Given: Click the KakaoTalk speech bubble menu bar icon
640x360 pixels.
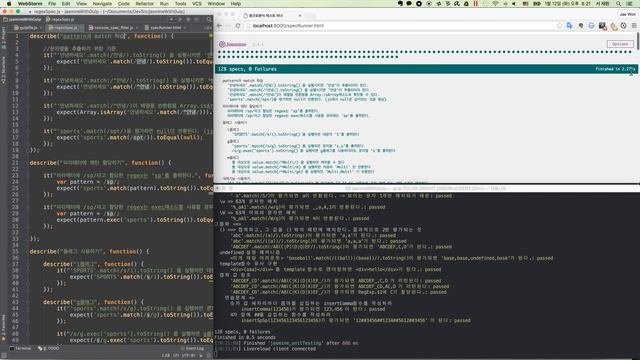Looking at the screenshot, I should click(x=409, y=4).
